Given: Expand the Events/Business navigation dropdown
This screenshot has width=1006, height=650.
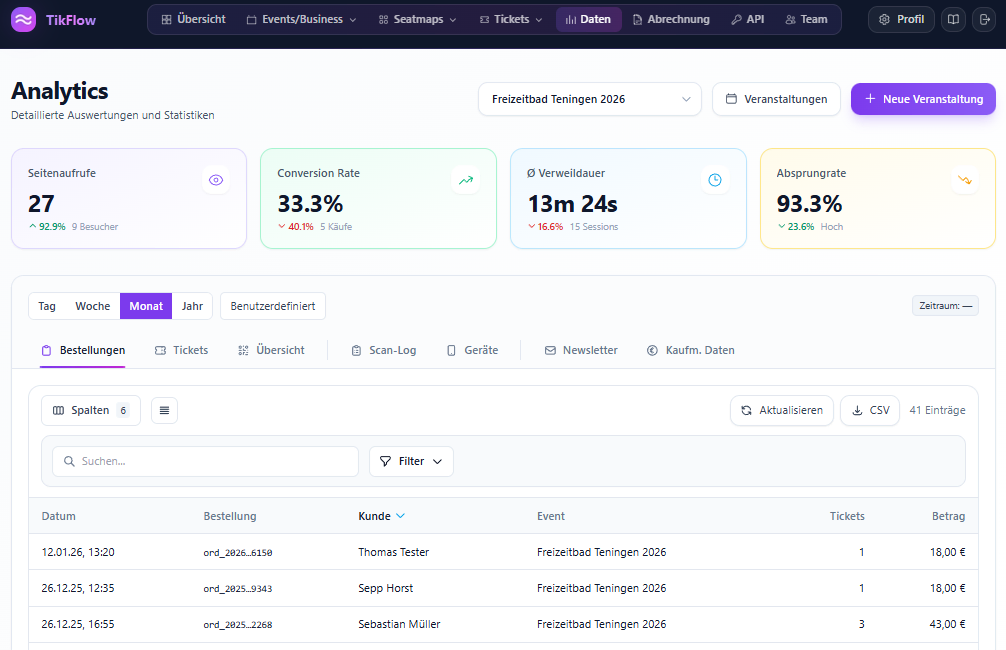Looking at the screenshot, I should point(300,18).
